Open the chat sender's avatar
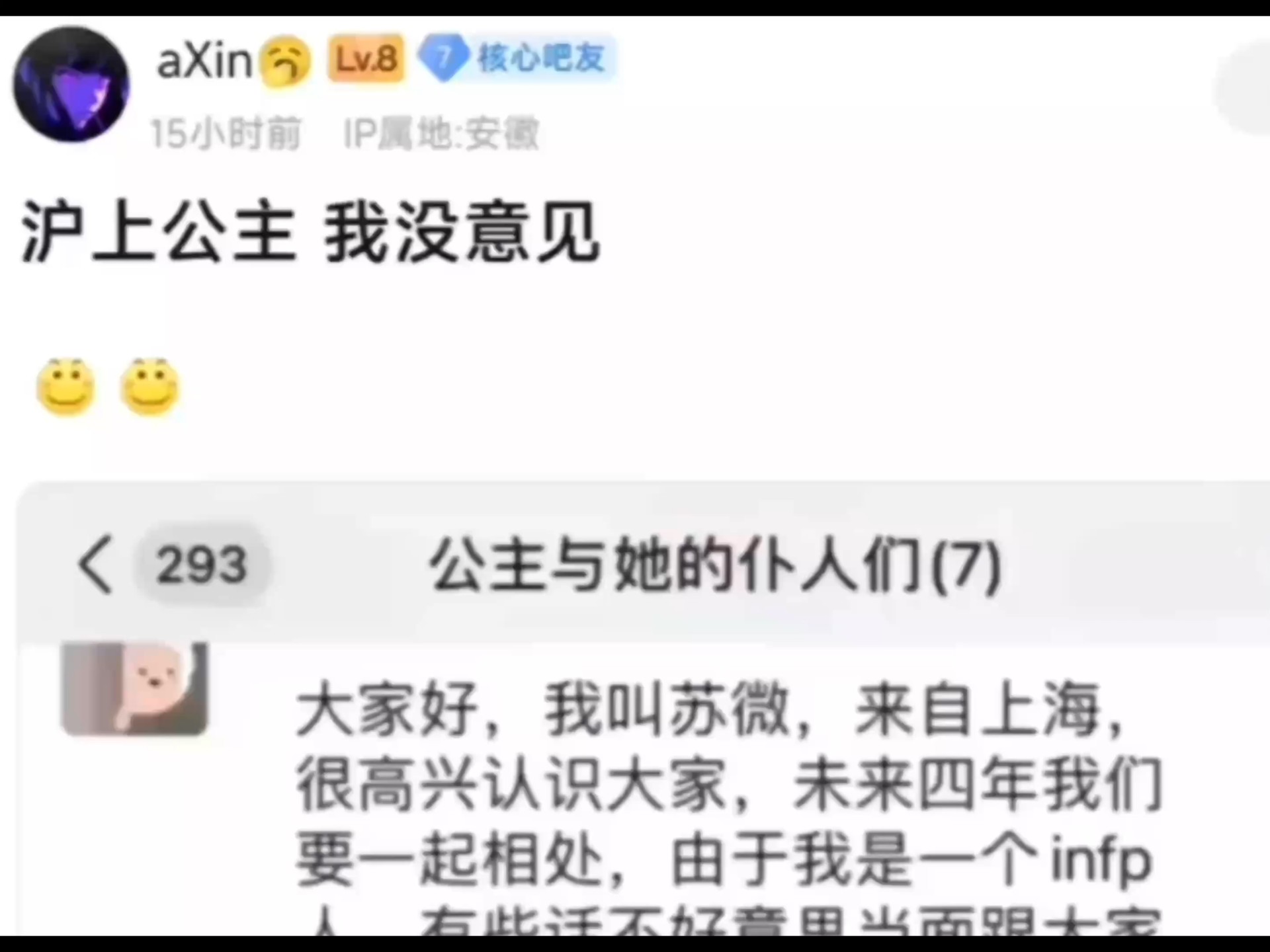This screenshot has height=952, width=1270. click(x=134, y=689)
